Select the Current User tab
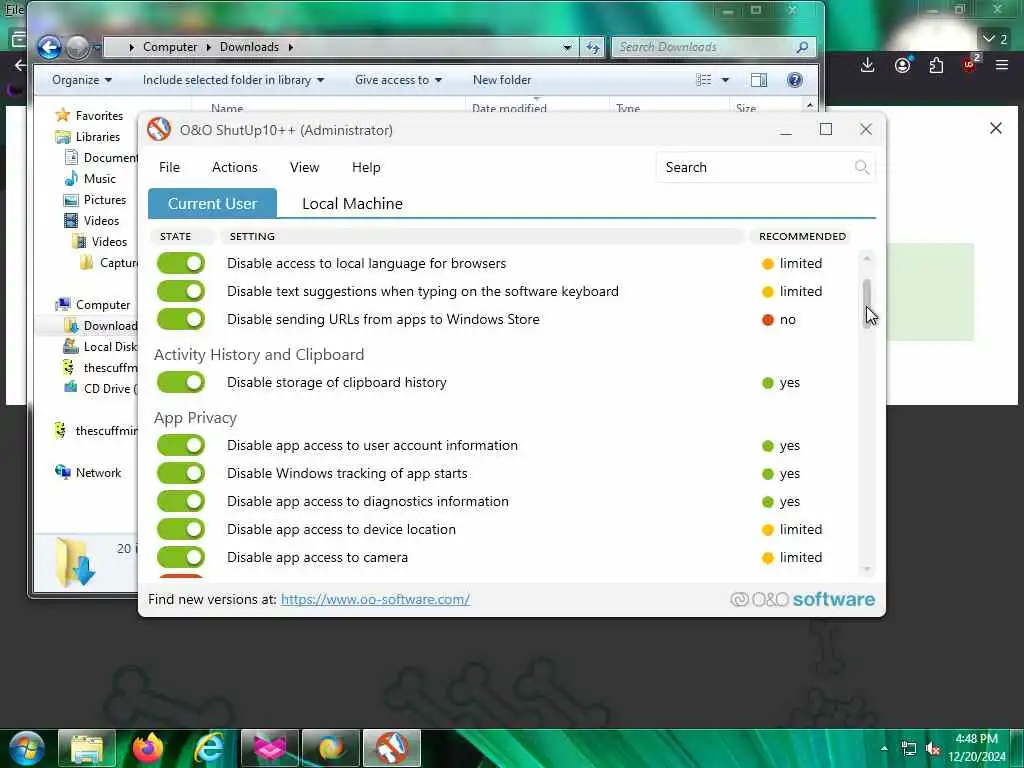The height and width of the screenshot is (768, 1024). (x=212, y=204)
